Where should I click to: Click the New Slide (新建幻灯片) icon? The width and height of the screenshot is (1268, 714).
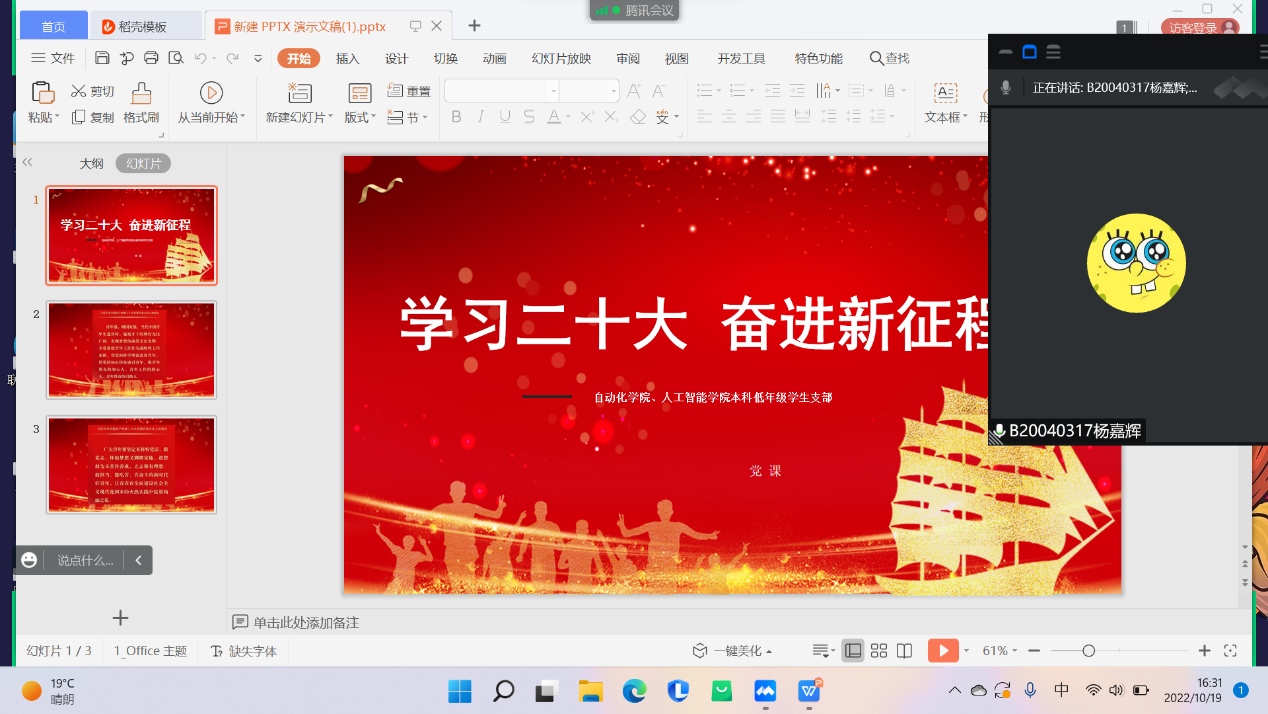point(298,94)
